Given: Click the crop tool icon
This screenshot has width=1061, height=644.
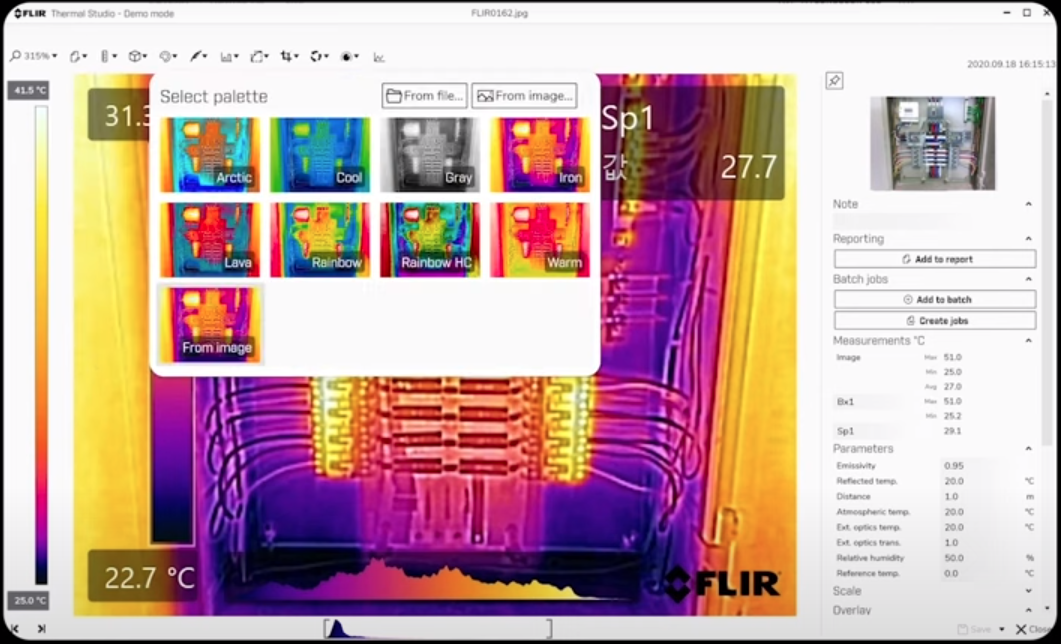Looking at the screenshot, I should 288,56.
